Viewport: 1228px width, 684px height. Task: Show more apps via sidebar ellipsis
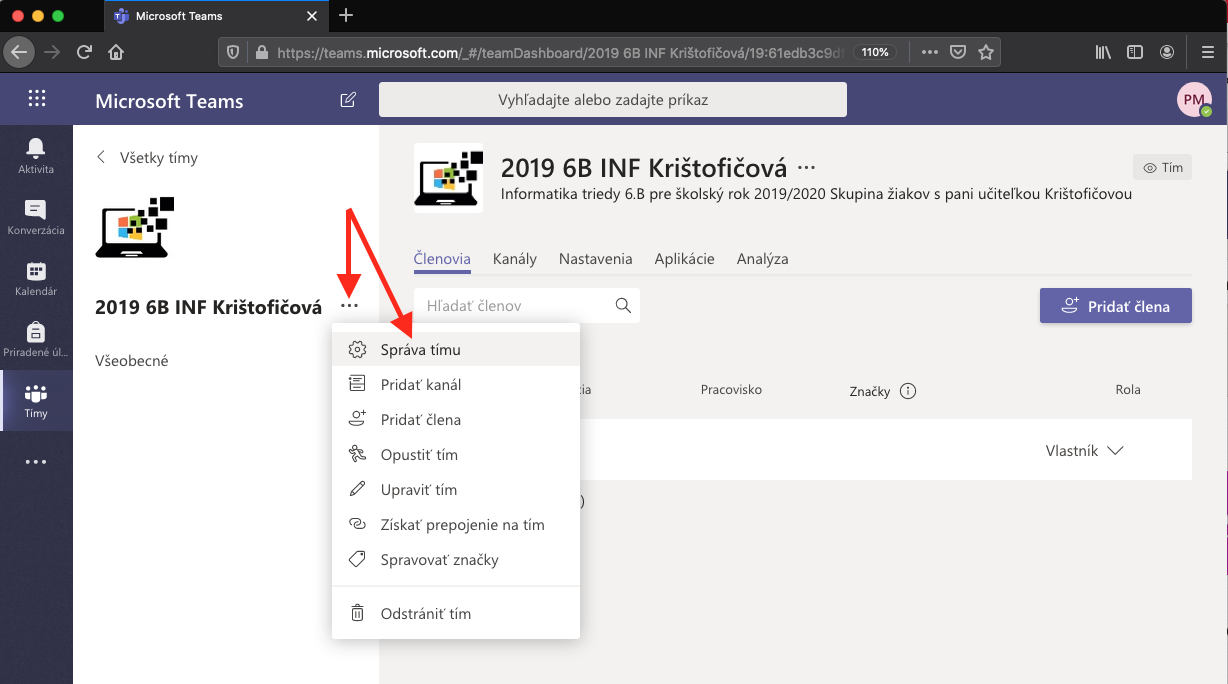36,462
